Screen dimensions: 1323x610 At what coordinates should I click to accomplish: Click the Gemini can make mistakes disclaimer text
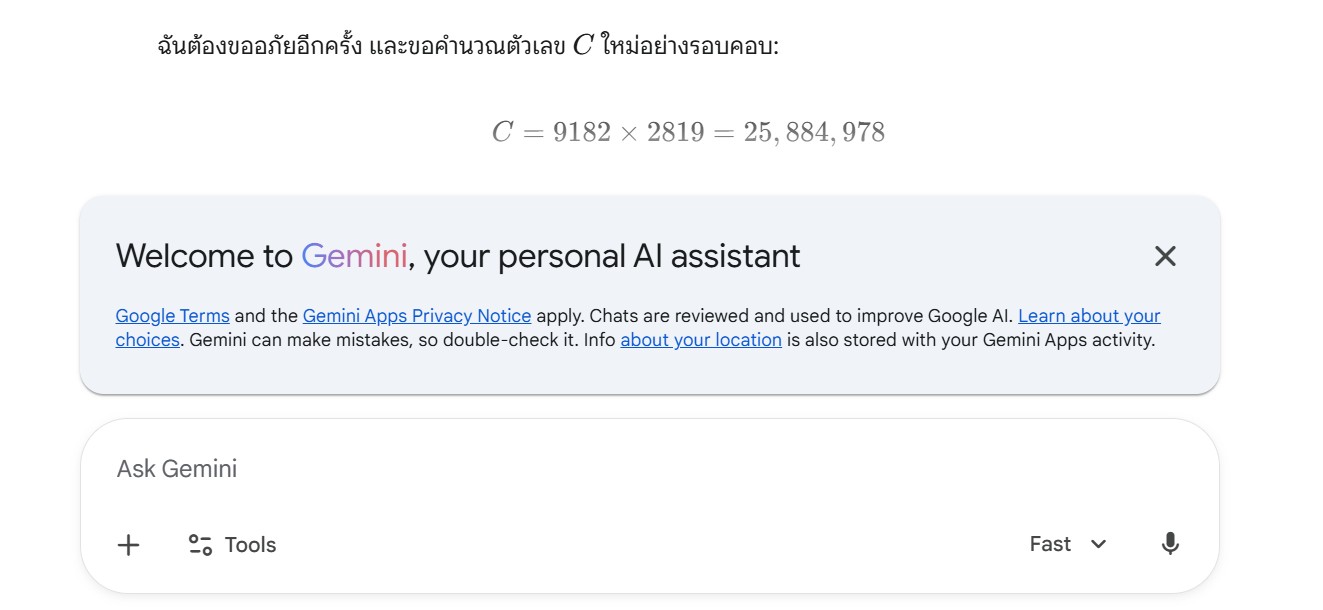pos(400,340)
